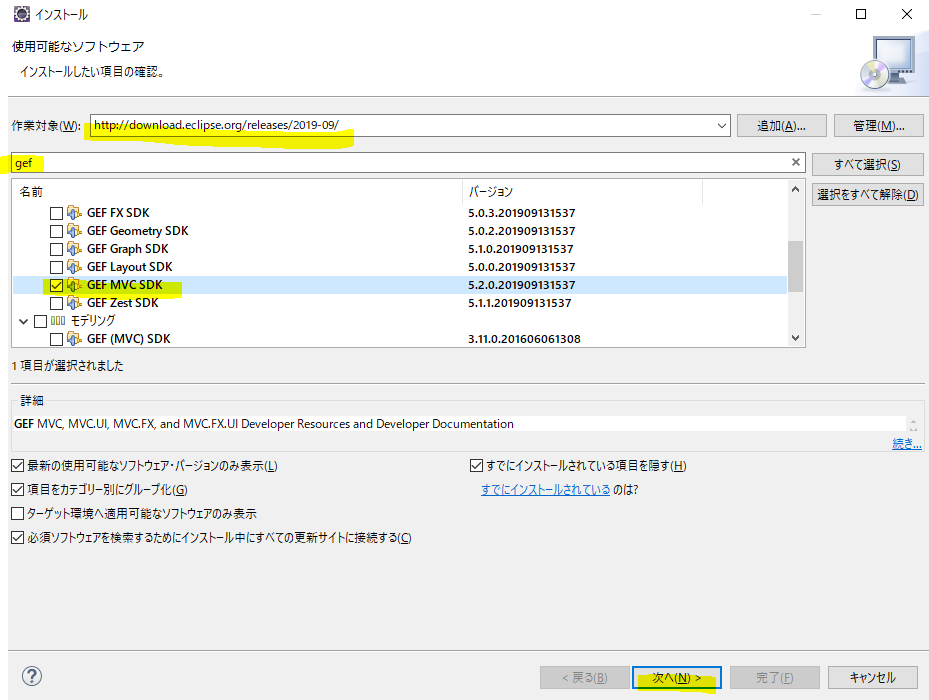Check the GEF Zest SDK checkbox
929x700 pixels.
click(56, 303)
